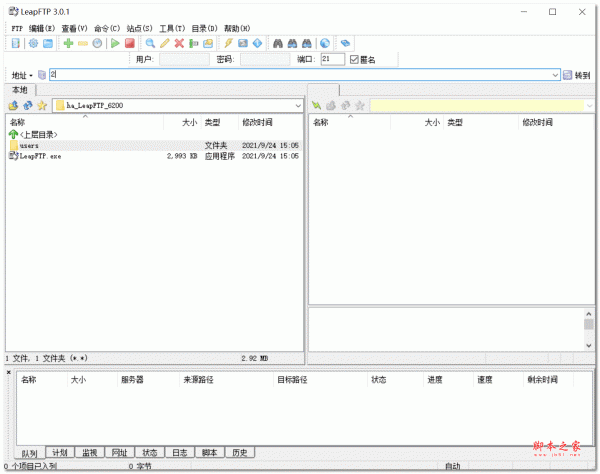Viewport: 600px width, 474px height.
Task: Click the first gray binoculars icon
Action: 278,43
